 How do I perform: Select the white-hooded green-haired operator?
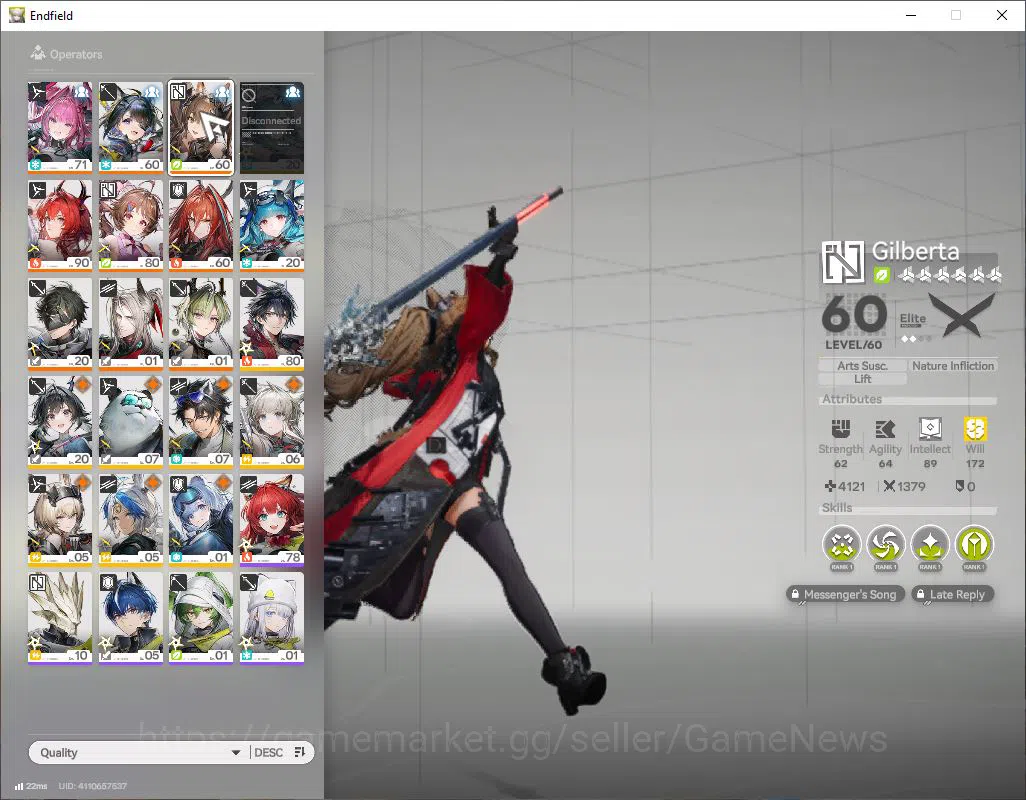pos(201,617)
